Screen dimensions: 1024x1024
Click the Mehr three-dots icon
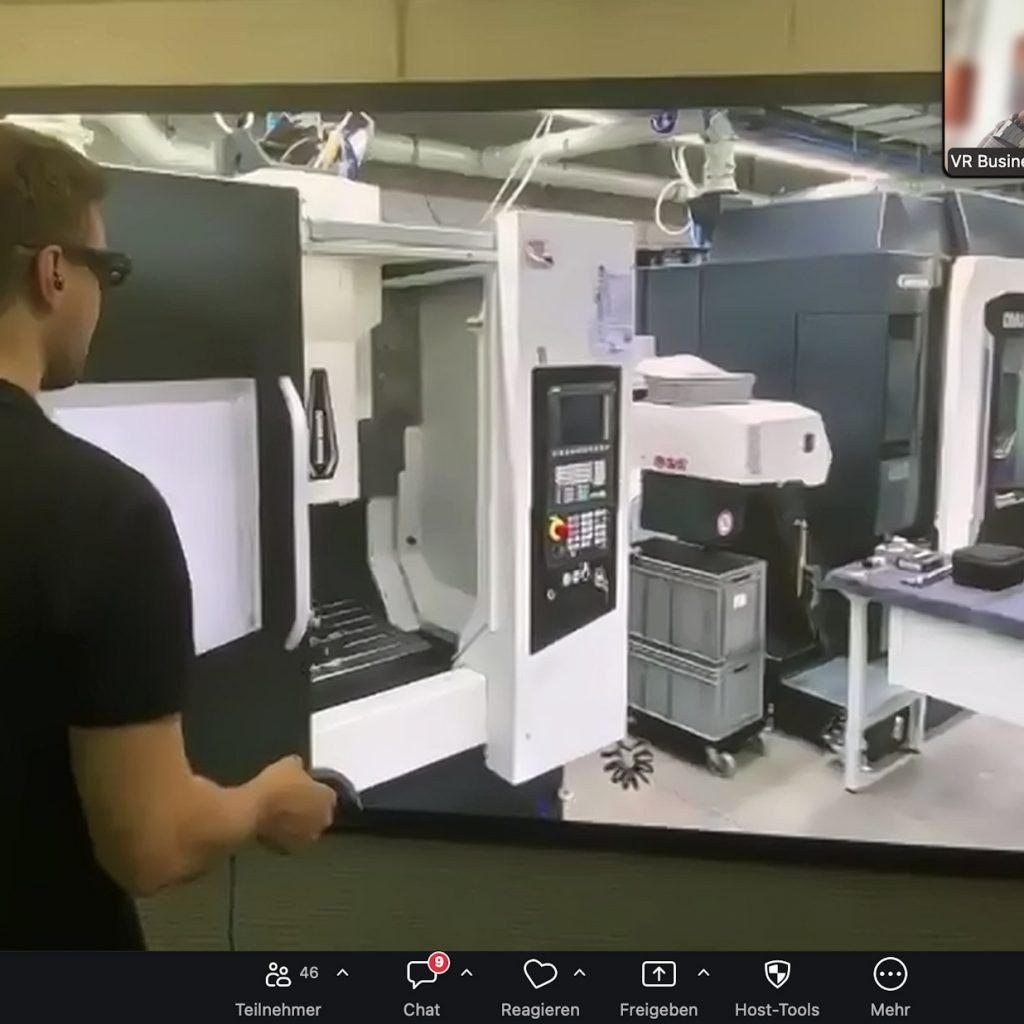(x=889, y=974)
